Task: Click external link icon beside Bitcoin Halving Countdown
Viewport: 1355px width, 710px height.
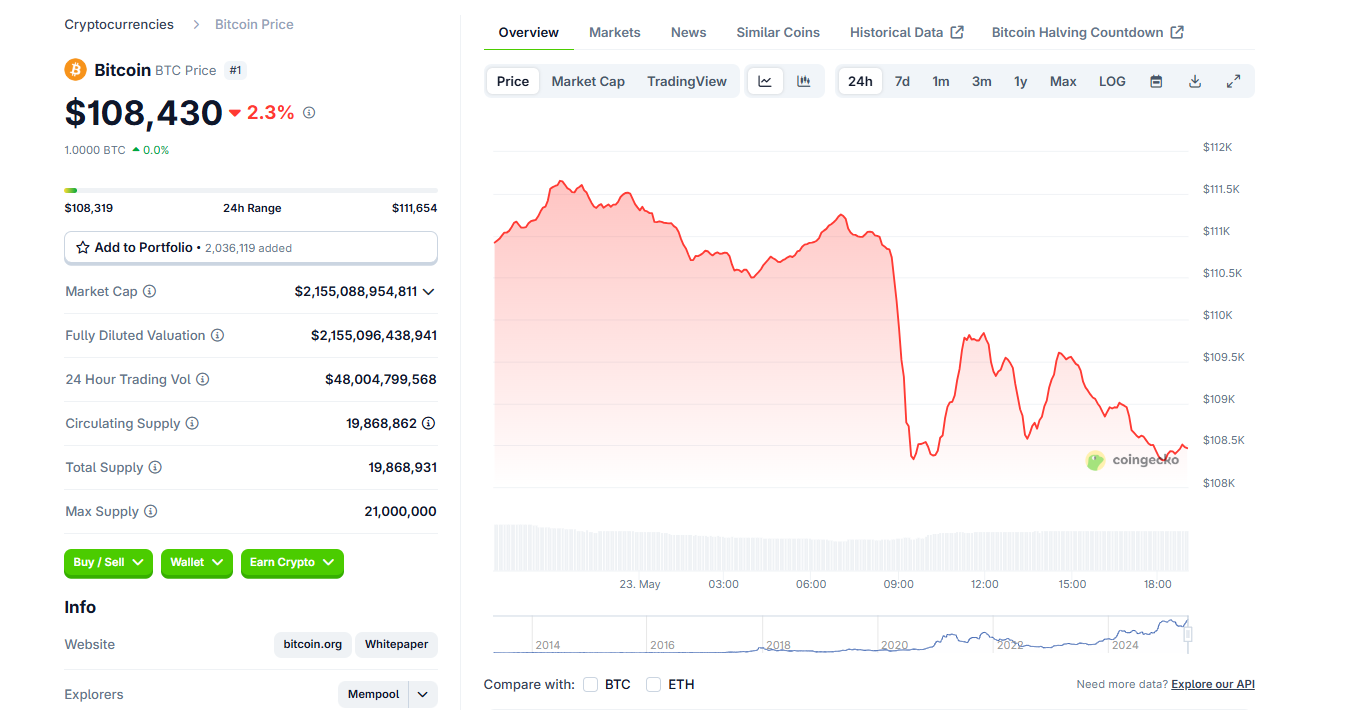Action: coord(1177,32)
